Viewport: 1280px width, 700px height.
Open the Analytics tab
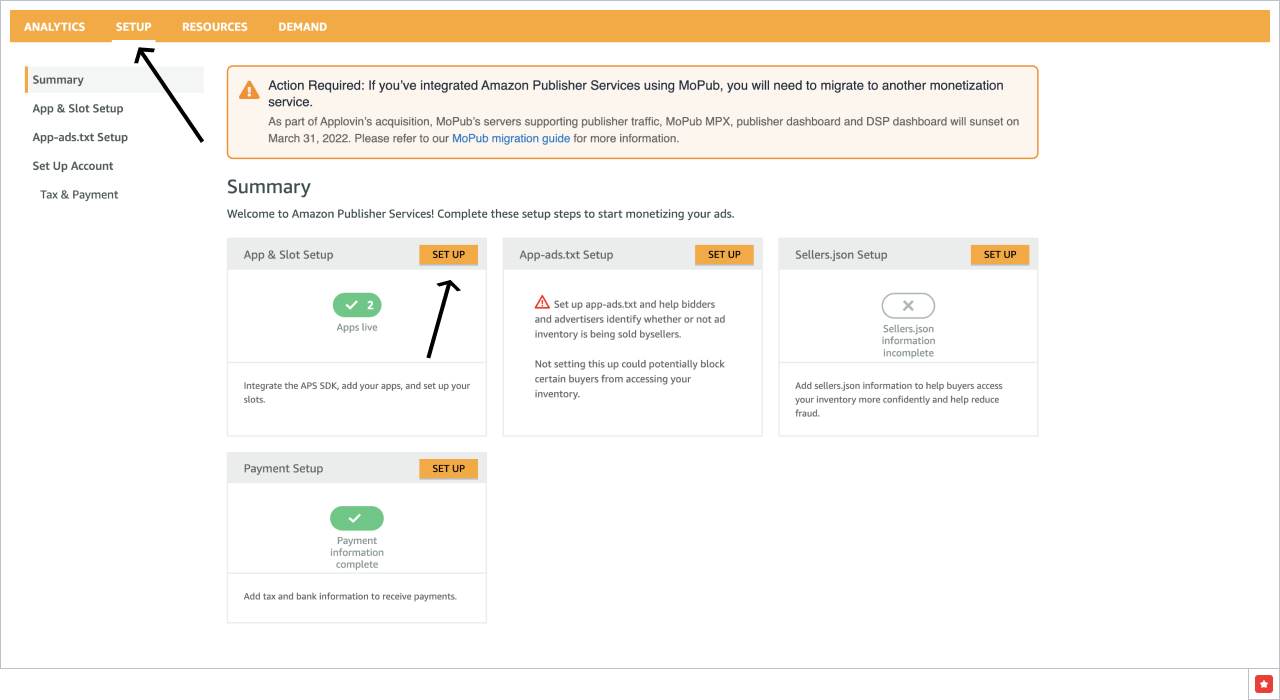point(55,27)
